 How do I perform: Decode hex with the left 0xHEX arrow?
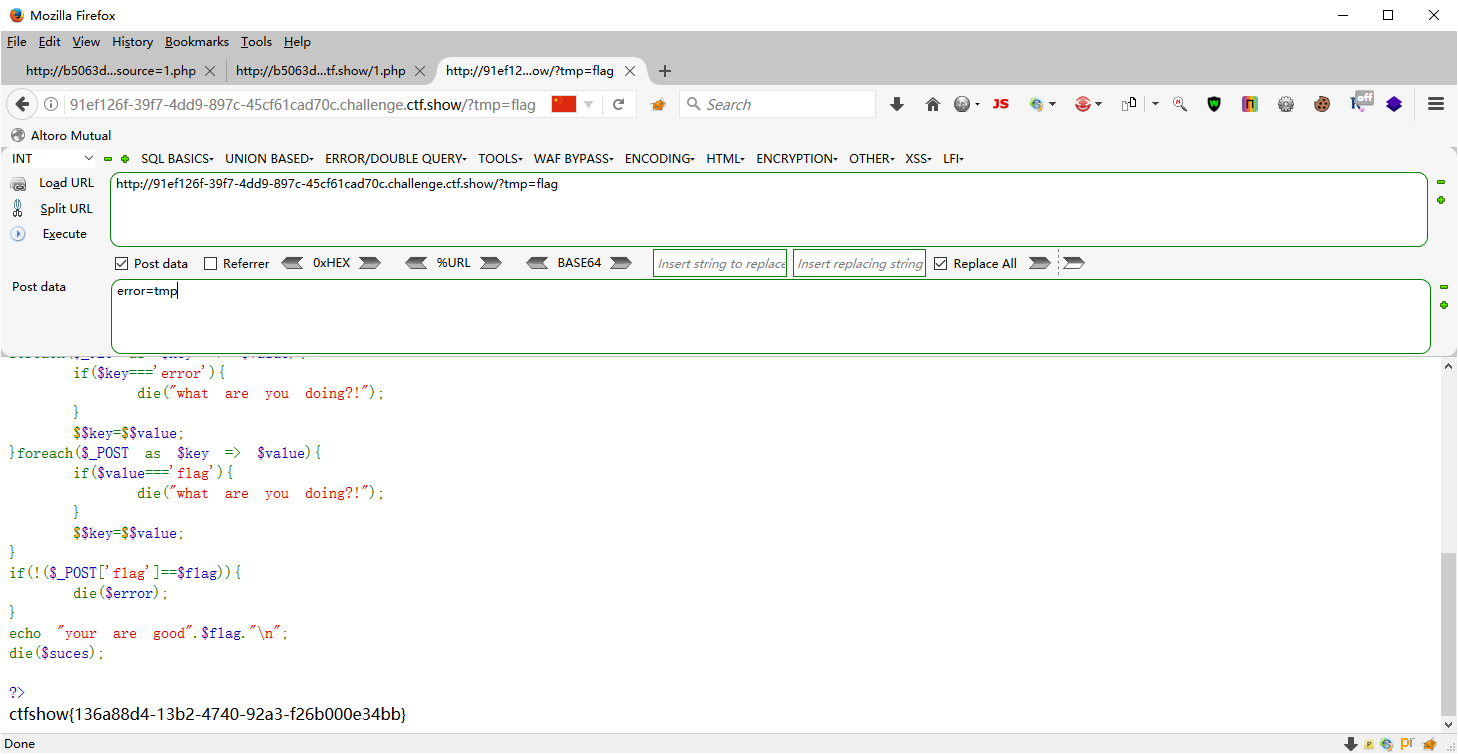click(292, 263)
